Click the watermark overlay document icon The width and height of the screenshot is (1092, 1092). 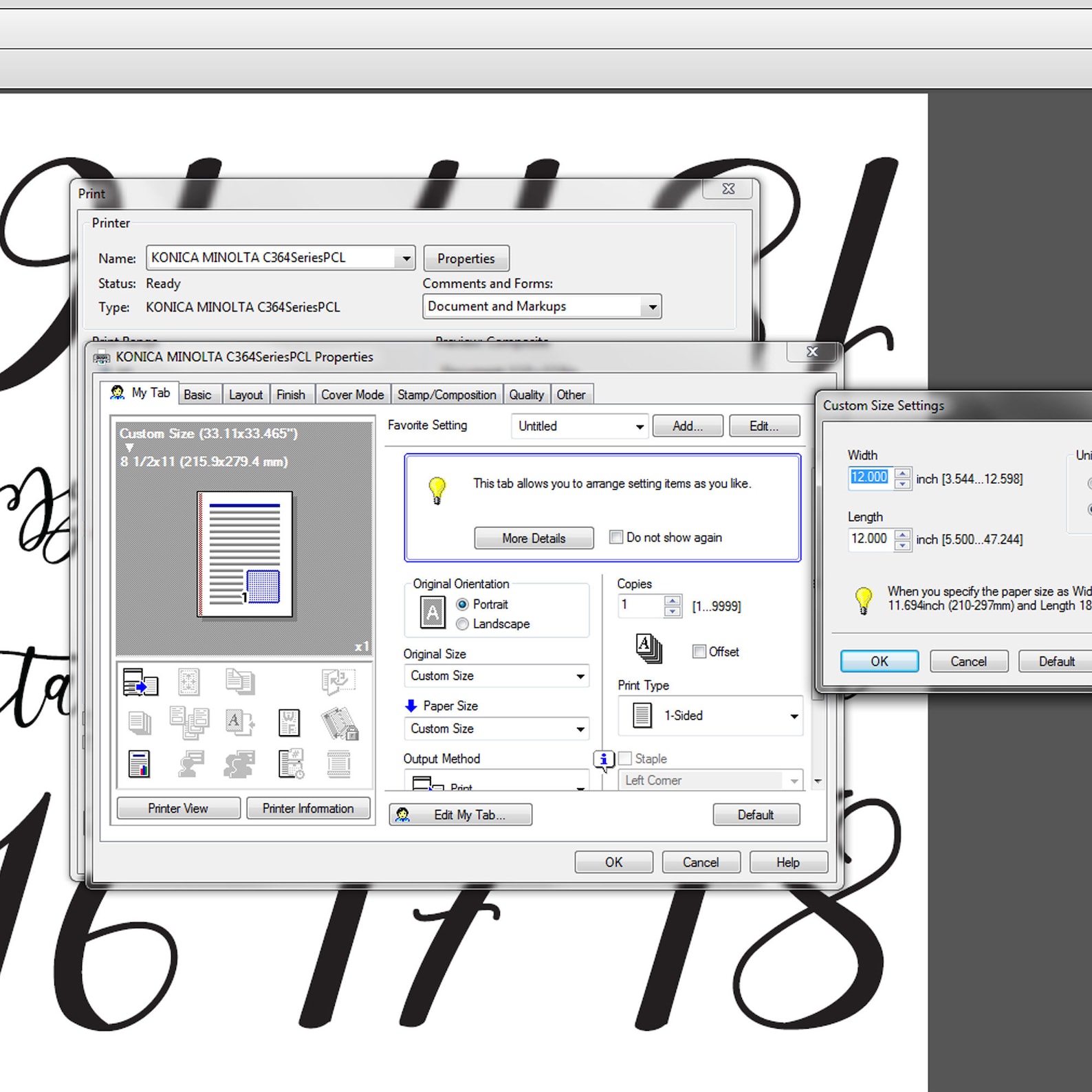pyautogui.click(x=289, y=723)
